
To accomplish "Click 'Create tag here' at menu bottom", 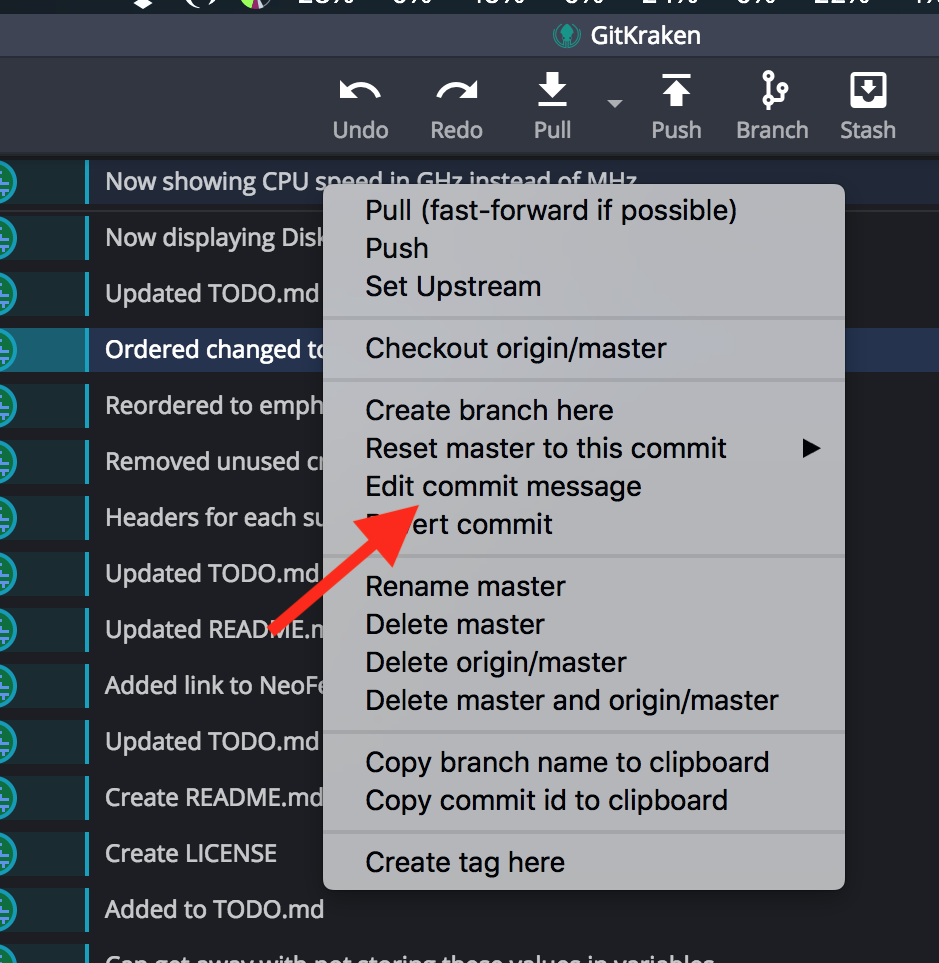I will coord(465,862).
